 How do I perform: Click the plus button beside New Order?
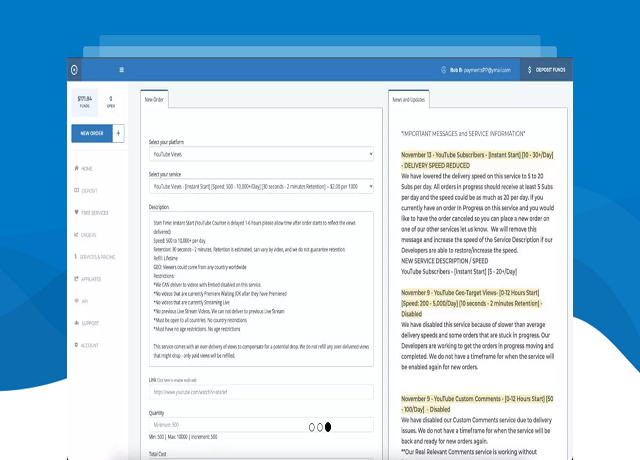pyautogui.click(x=119, y=133)
